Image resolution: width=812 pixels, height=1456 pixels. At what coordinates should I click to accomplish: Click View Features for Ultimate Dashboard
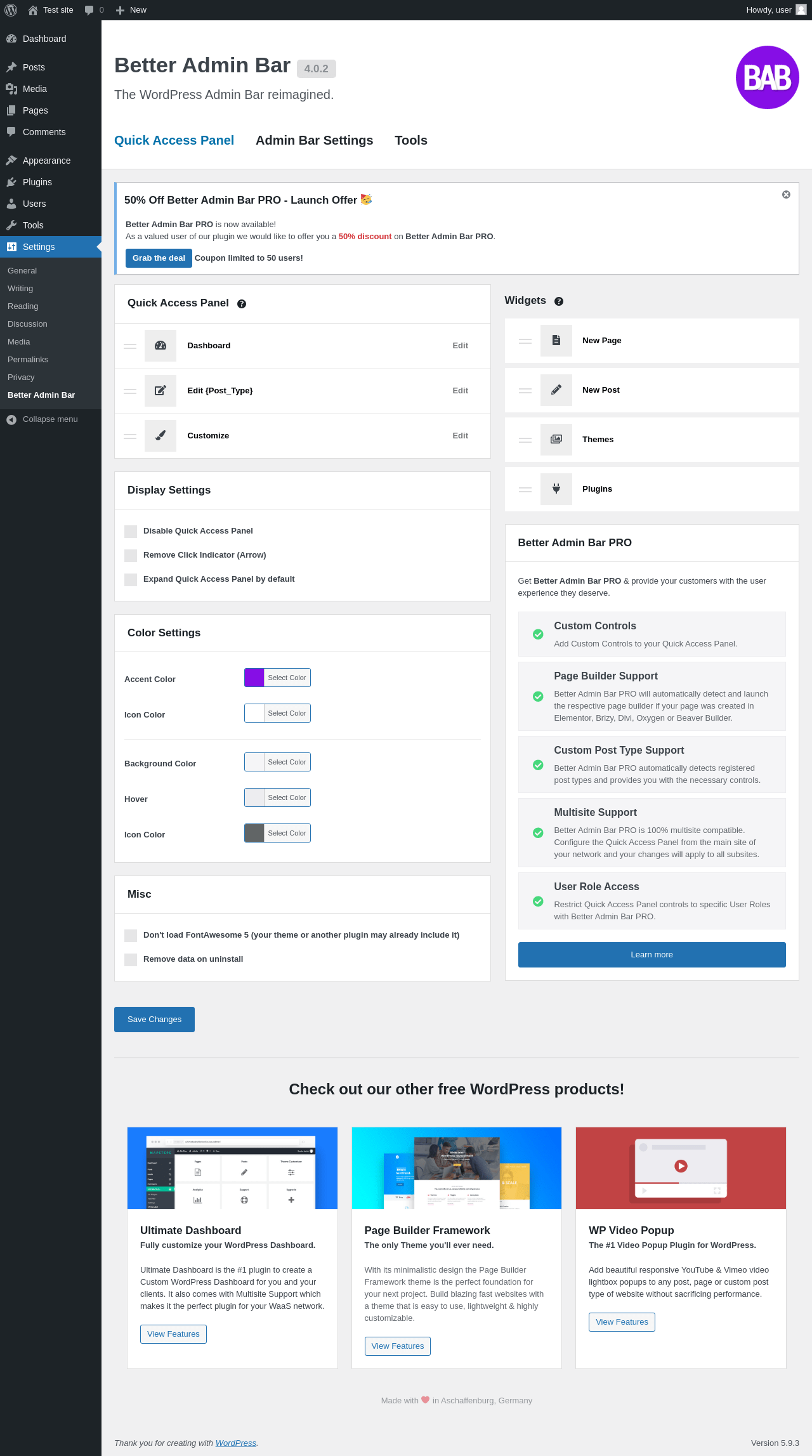pyautogui.click(x=173, y=1334)
